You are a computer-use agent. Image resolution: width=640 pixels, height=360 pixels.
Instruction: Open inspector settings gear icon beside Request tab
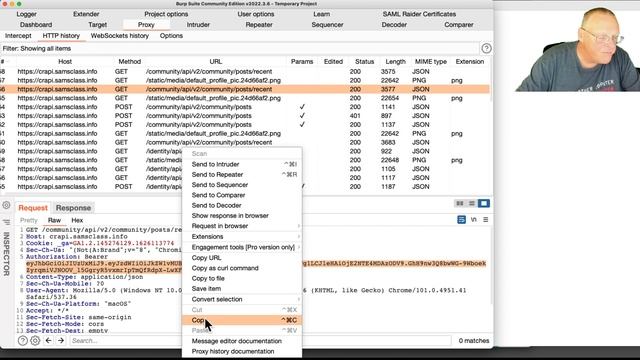7,205
